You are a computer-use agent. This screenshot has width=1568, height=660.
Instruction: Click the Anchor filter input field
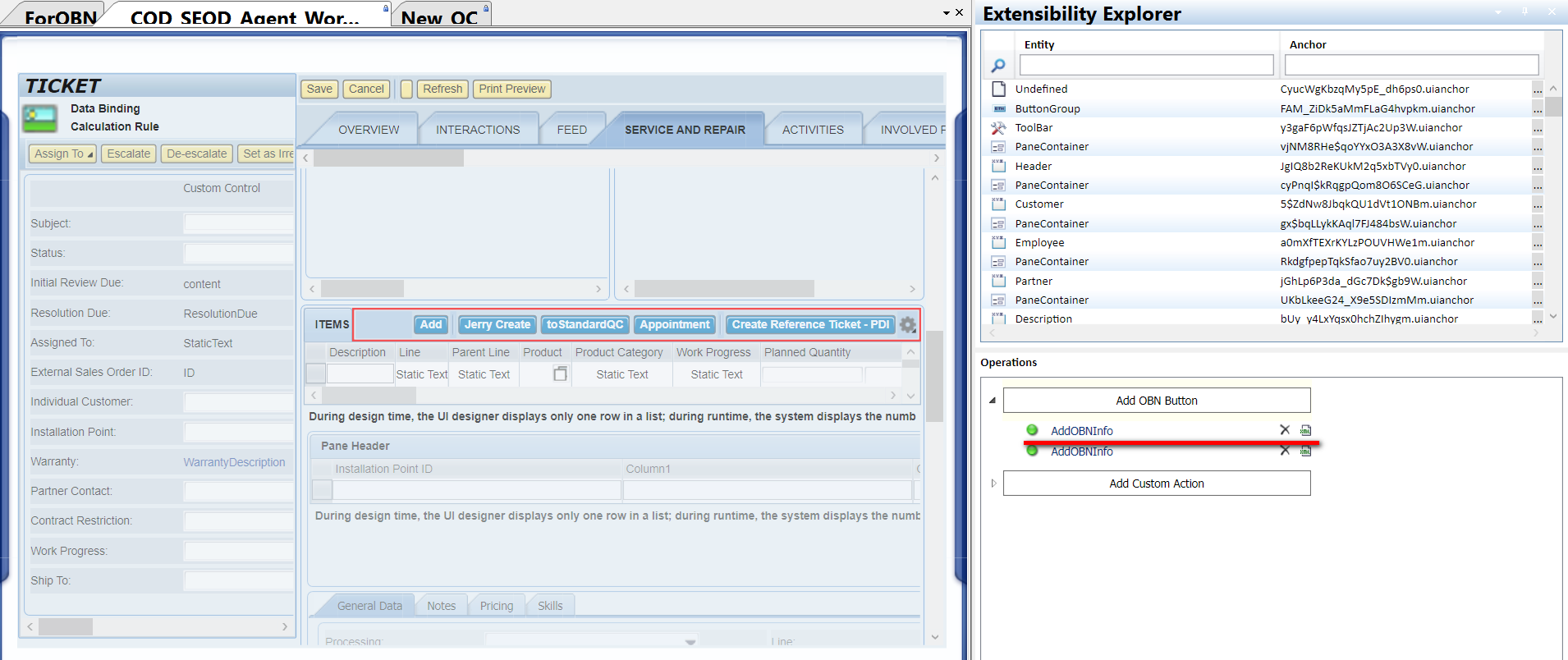(x=1411, y=65)
